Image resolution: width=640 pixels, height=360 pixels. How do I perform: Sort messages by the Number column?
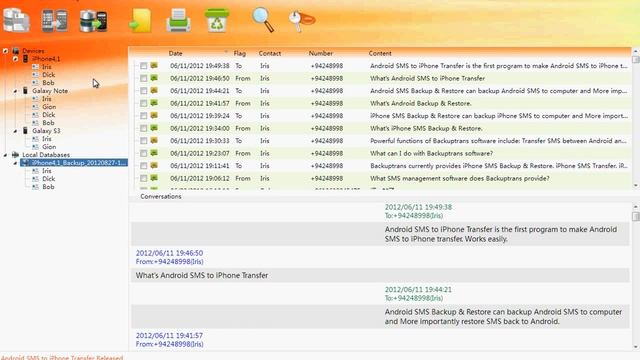pos(320,53)
